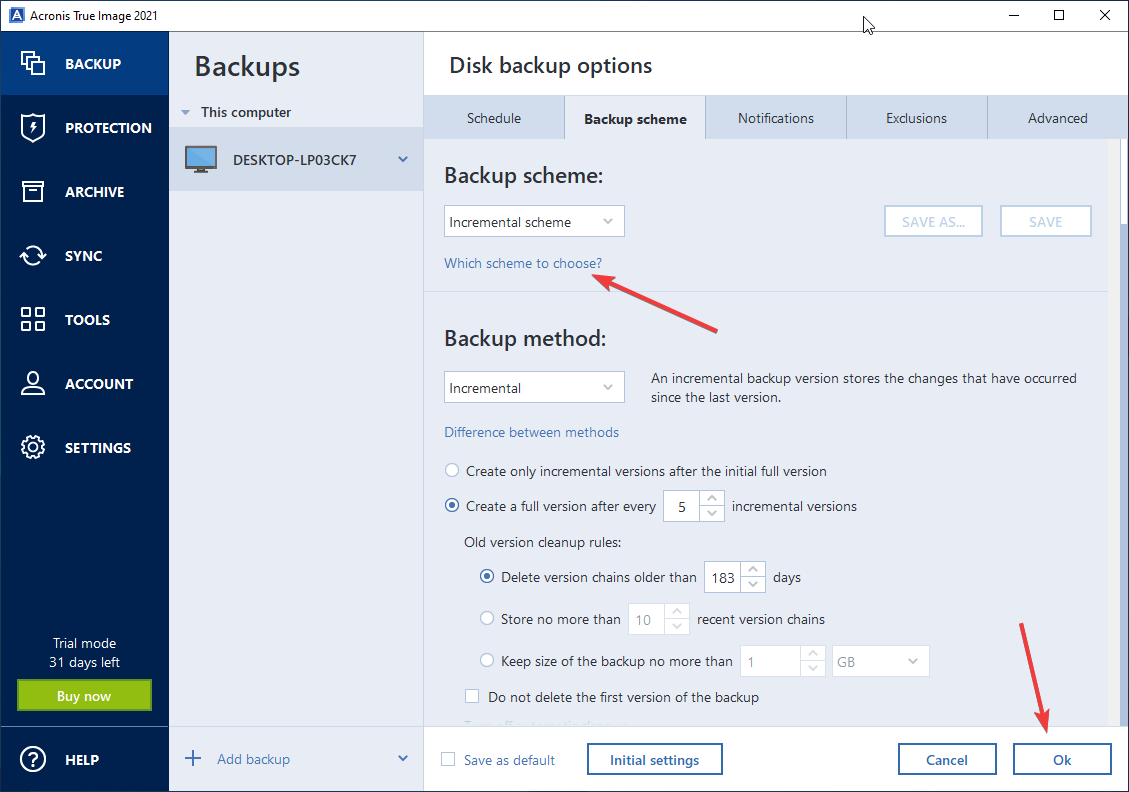Increase the incremental versions count stepper

click(712, 499)
